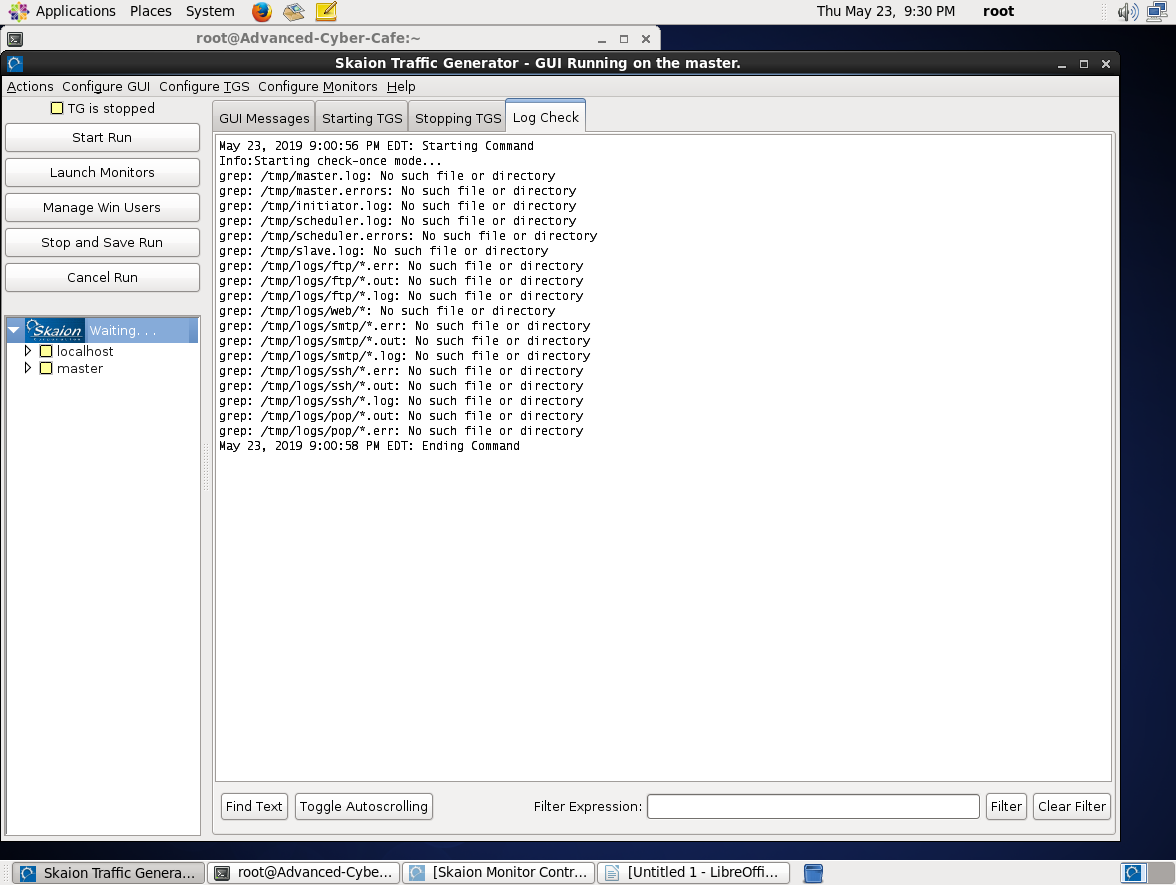Open the Configure Monitors menu
This screenshot has height=885, width=1176.
[x=317, y=86]
